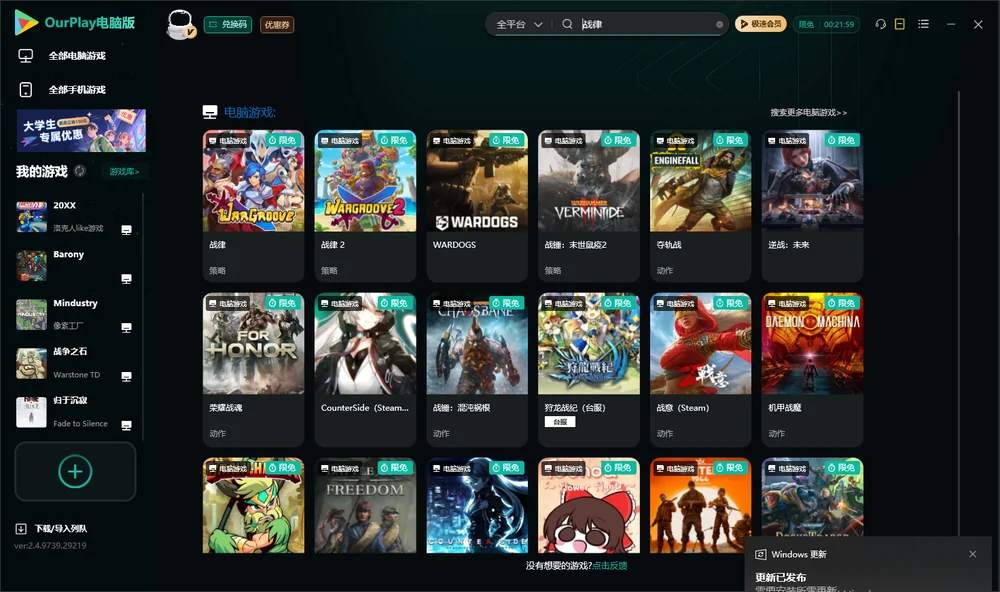
Task: Clear the search box text with the x icon
Action: point(719,24)
